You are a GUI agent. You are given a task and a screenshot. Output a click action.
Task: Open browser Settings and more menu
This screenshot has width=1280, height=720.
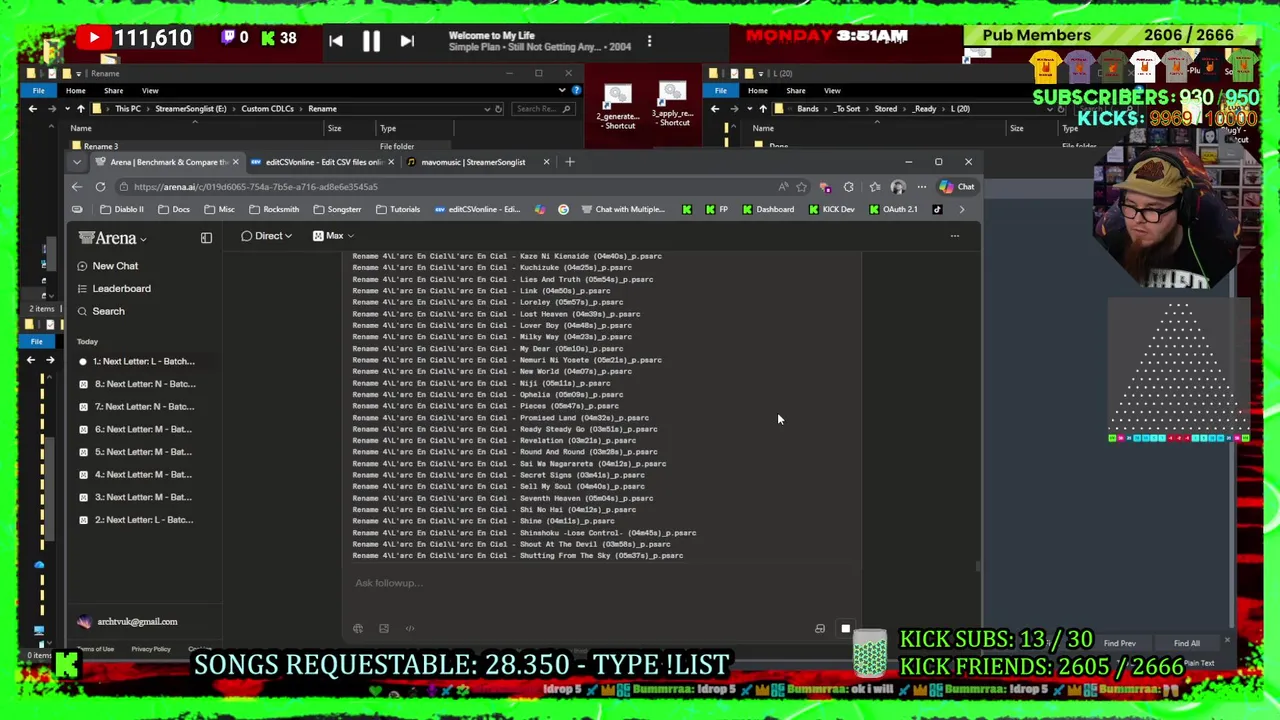pos(922,187)
